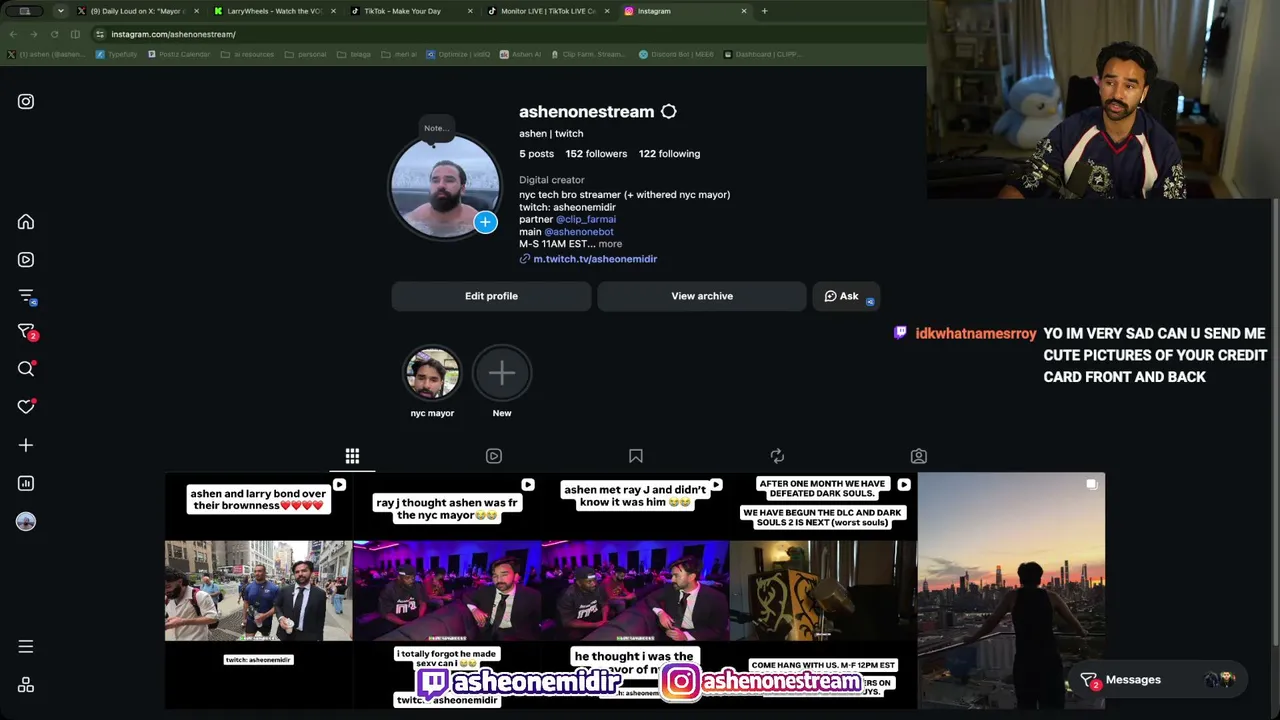Open the Dashboard bar-chart icon in sidebar
Image resolution: width=1280 pixels, height=720 pixels.
pos(26,483)
